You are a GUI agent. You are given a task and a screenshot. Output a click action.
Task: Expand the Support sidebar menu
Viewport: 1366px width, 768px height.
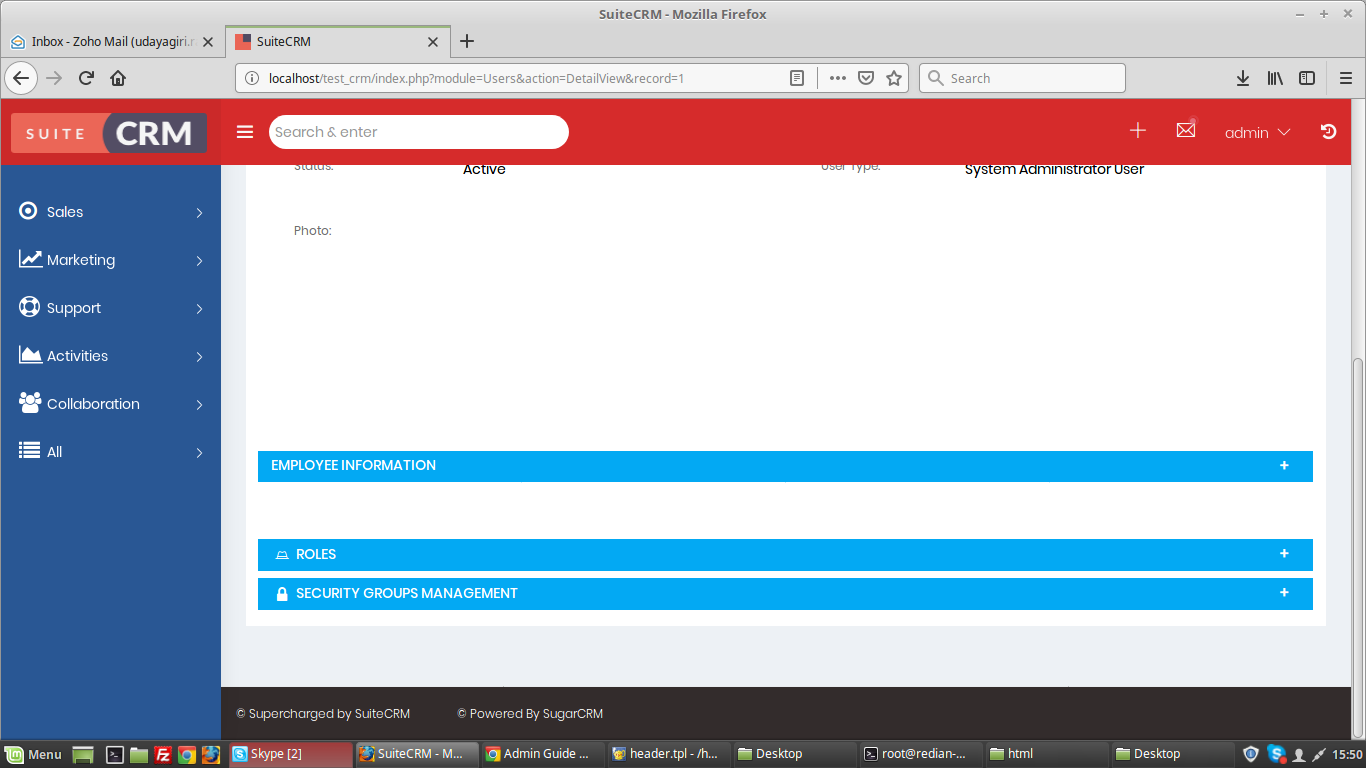coord(110,308)
